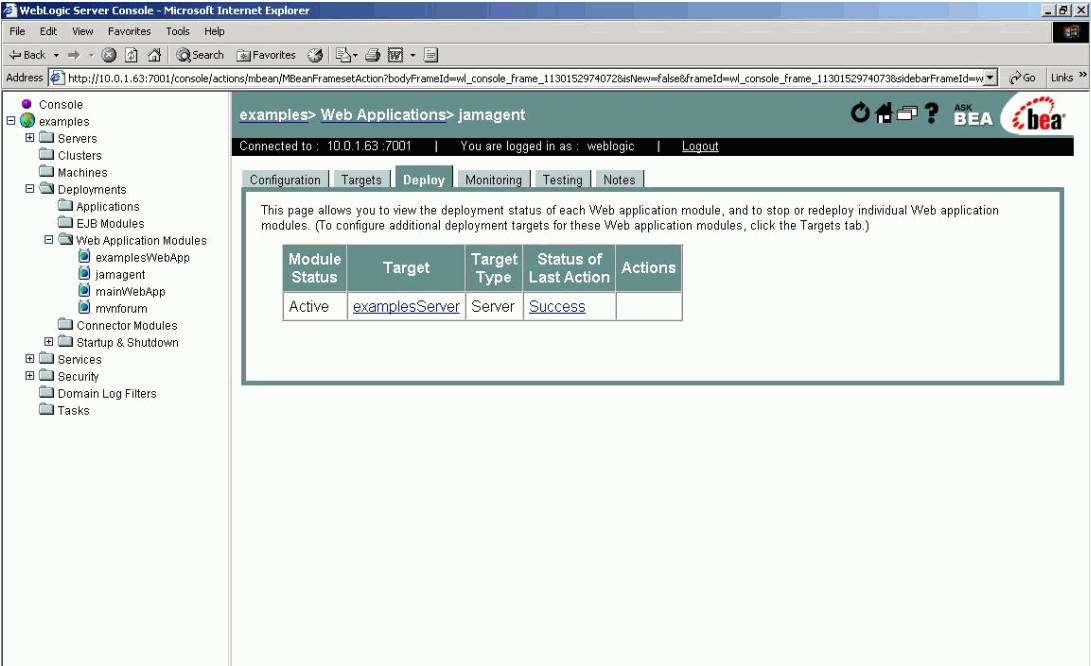1091x666 pixels.
Task: Select Domain Log Filters in tree
Action: point(107,394)
